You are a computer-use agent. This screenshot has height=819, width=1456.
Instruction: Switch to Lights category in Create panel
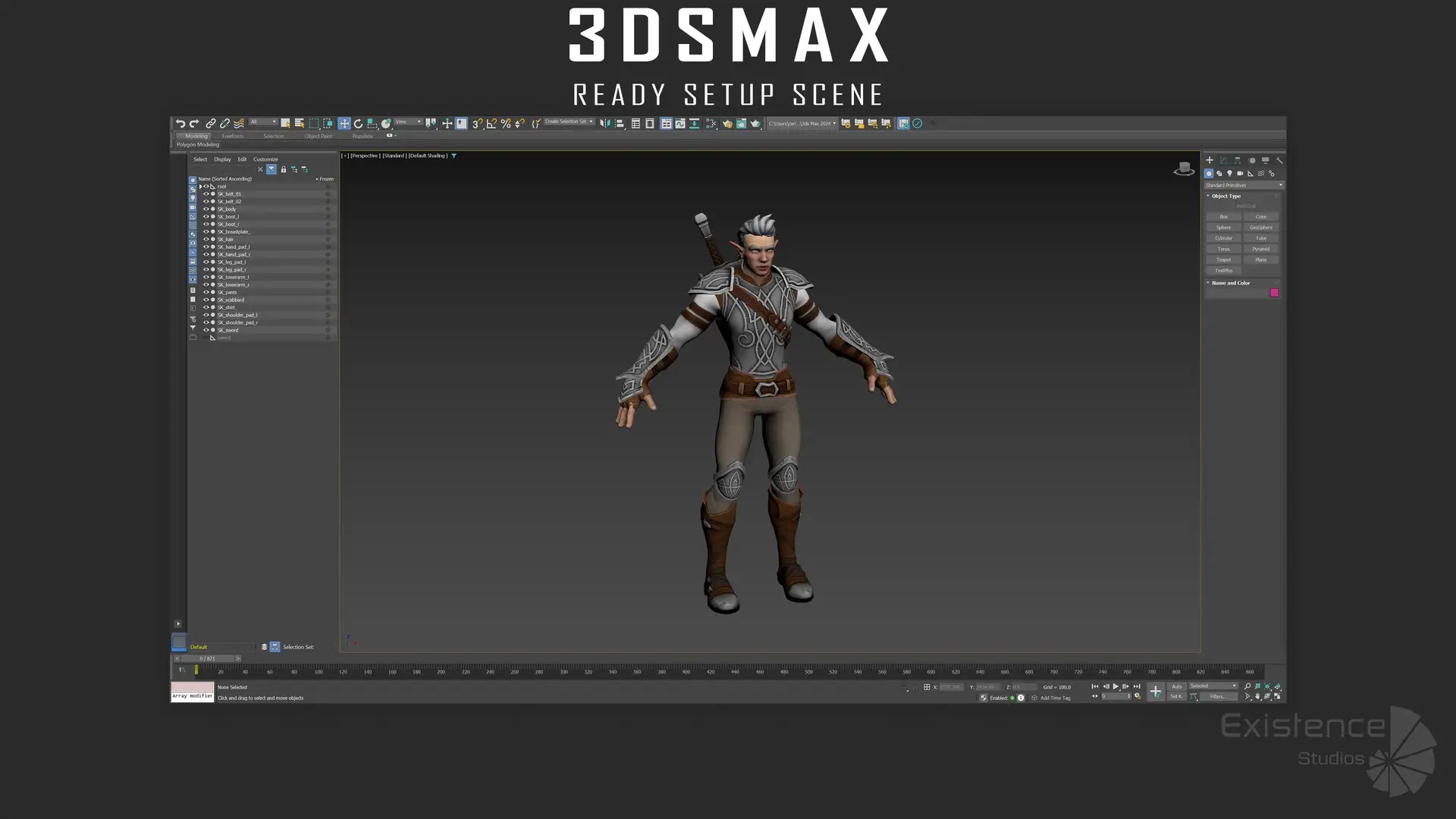click(1230, 174)
